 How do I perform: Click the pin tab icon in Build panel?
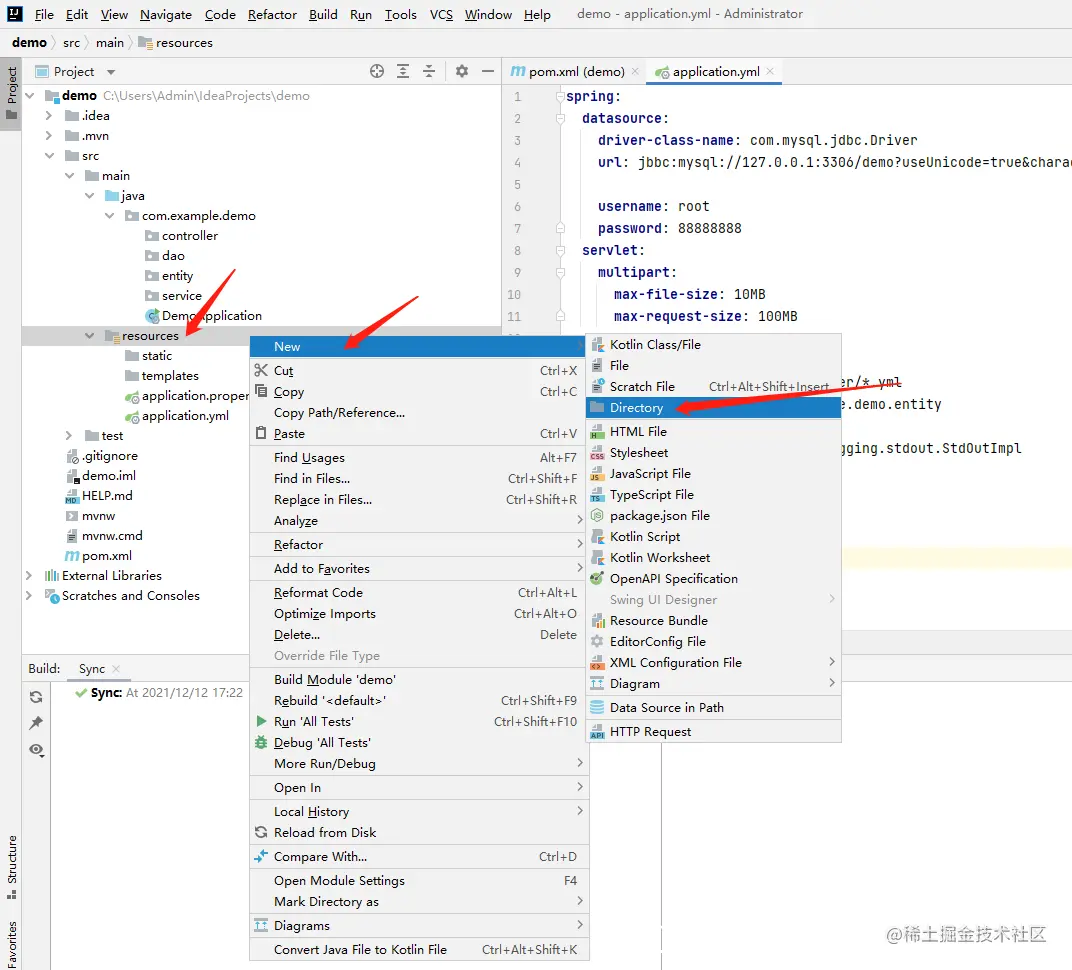(x=36, y=723)
